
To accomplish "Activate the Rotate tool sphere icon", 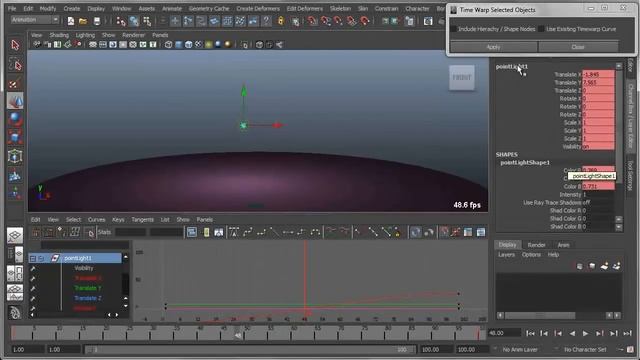I will pos(15,119).
